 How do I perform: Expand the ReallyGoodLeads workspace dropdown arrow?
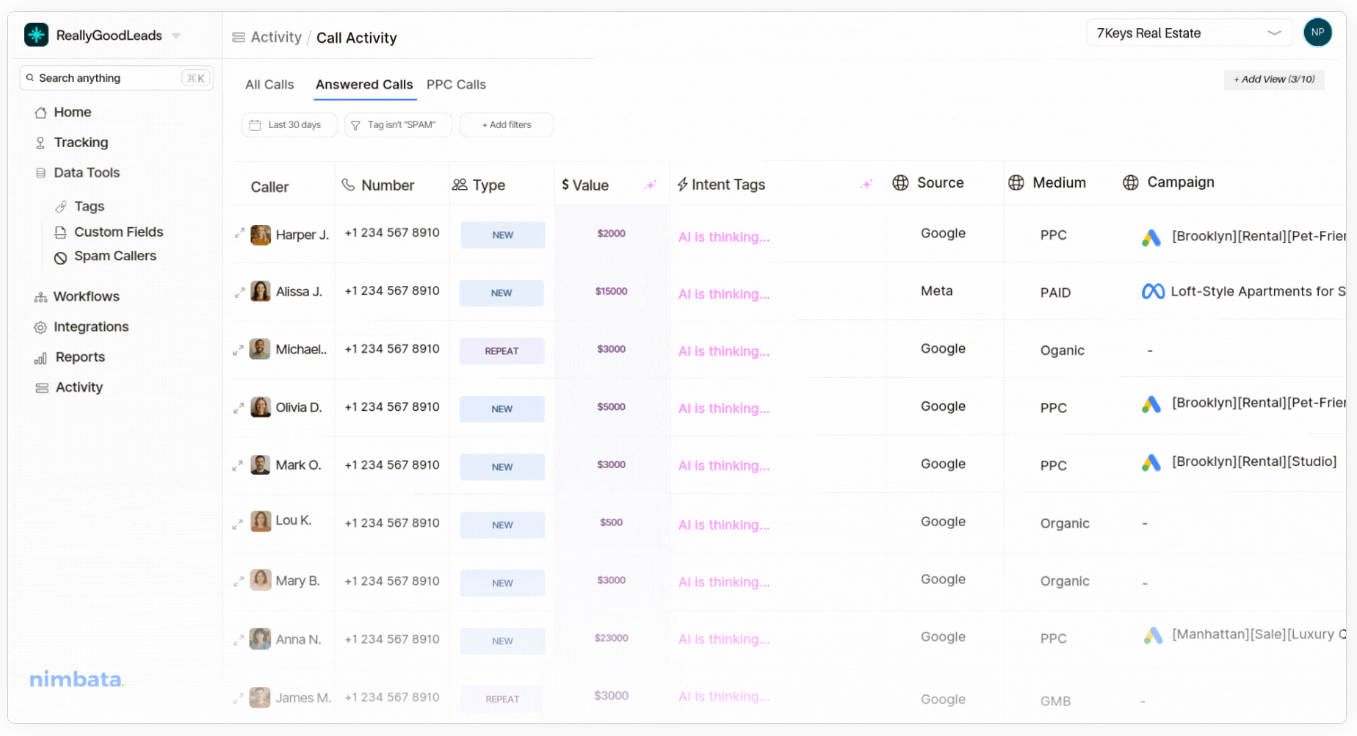pyautogui.click(x=176, y=36)
